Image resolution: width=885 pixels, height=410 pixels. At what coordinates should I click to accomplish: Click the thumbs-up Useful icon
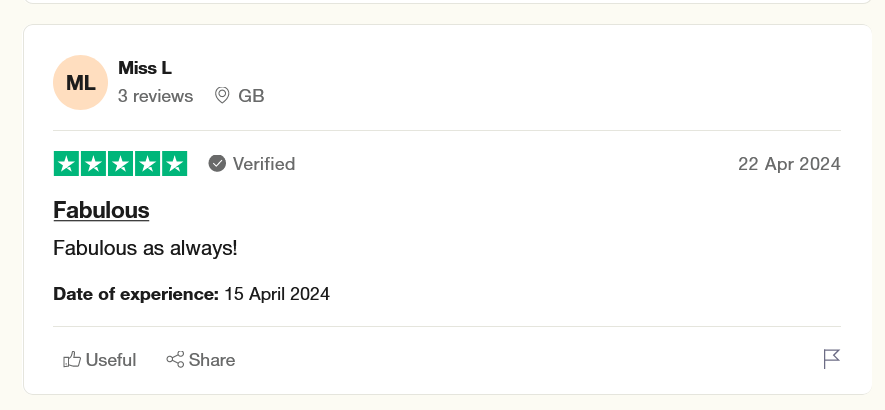coord(72,360)
